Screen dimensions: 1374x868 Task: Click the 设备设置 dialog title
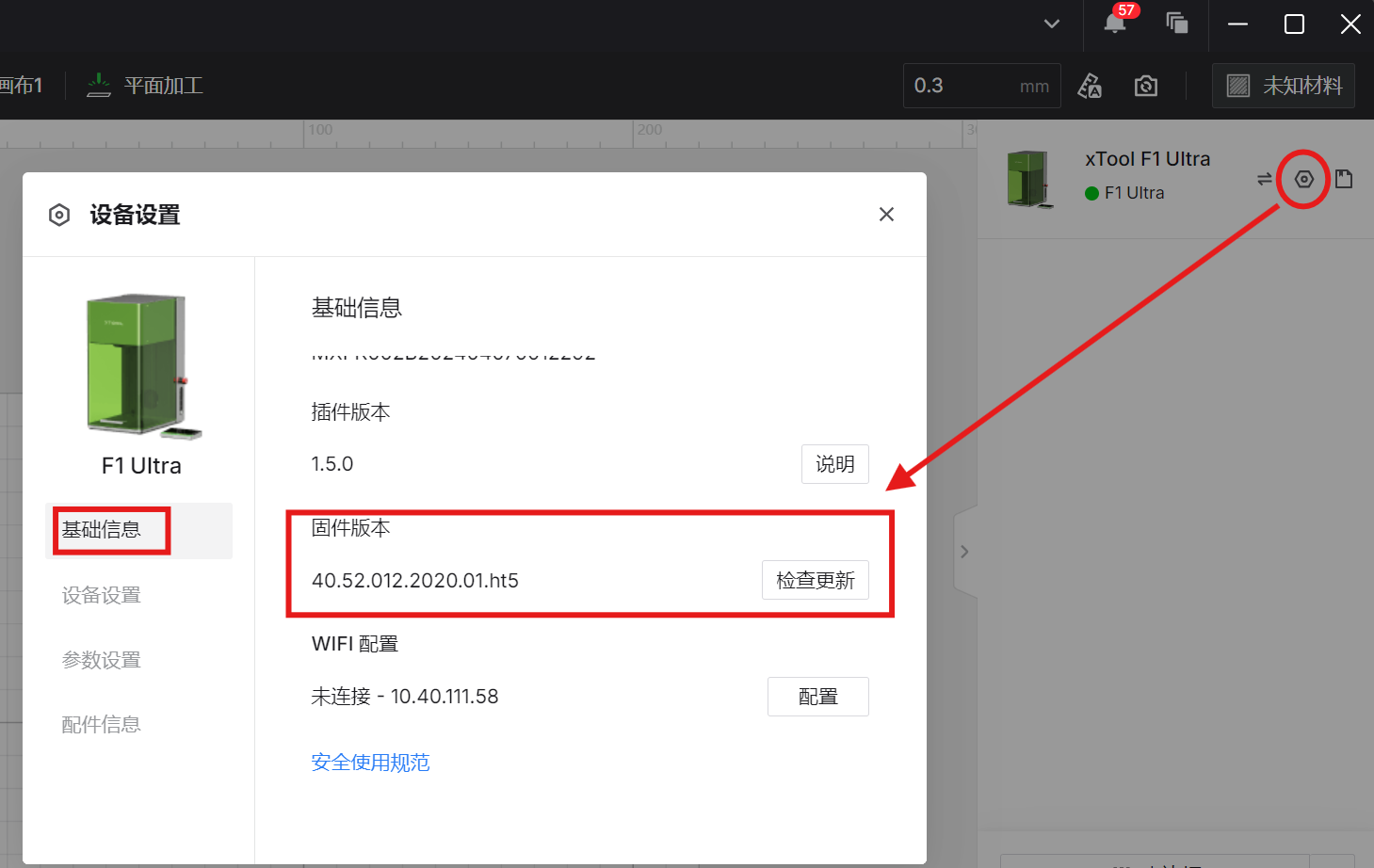135,215
